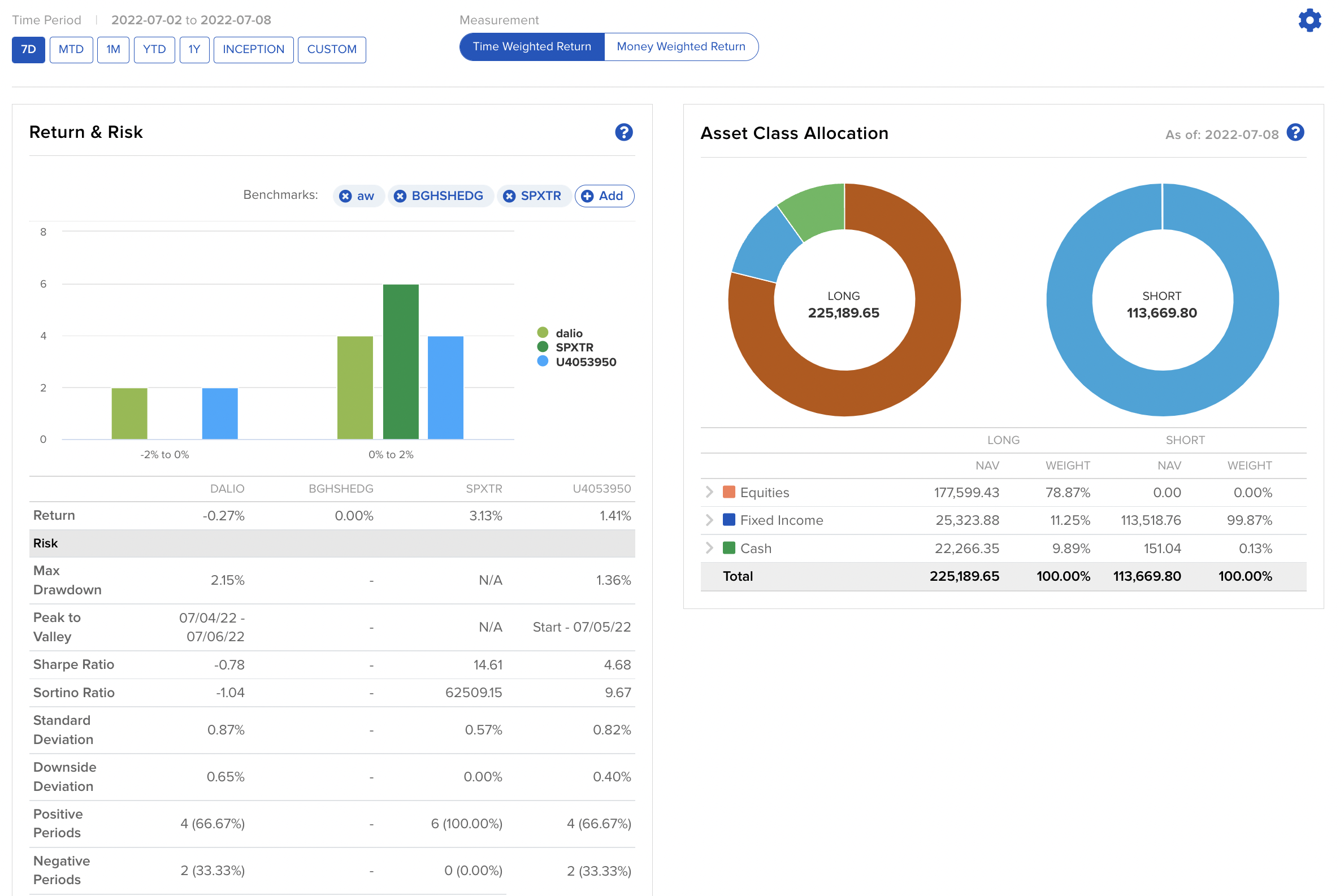Click the Asset Class Allocation help icon
The width and height of the screenshot is (1344, 896).
point(1295,133)
